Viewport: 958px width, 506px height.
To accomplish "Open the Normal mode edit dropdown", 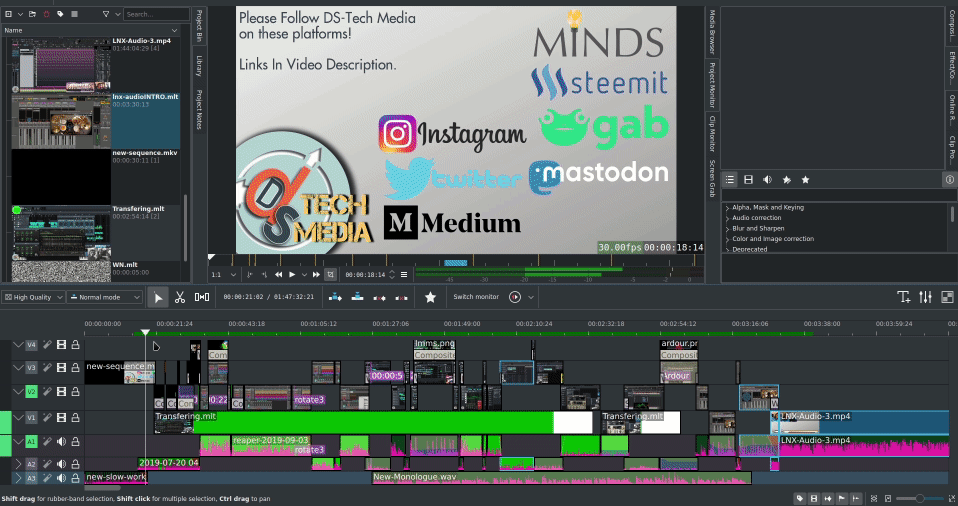I will click(104, 297).
